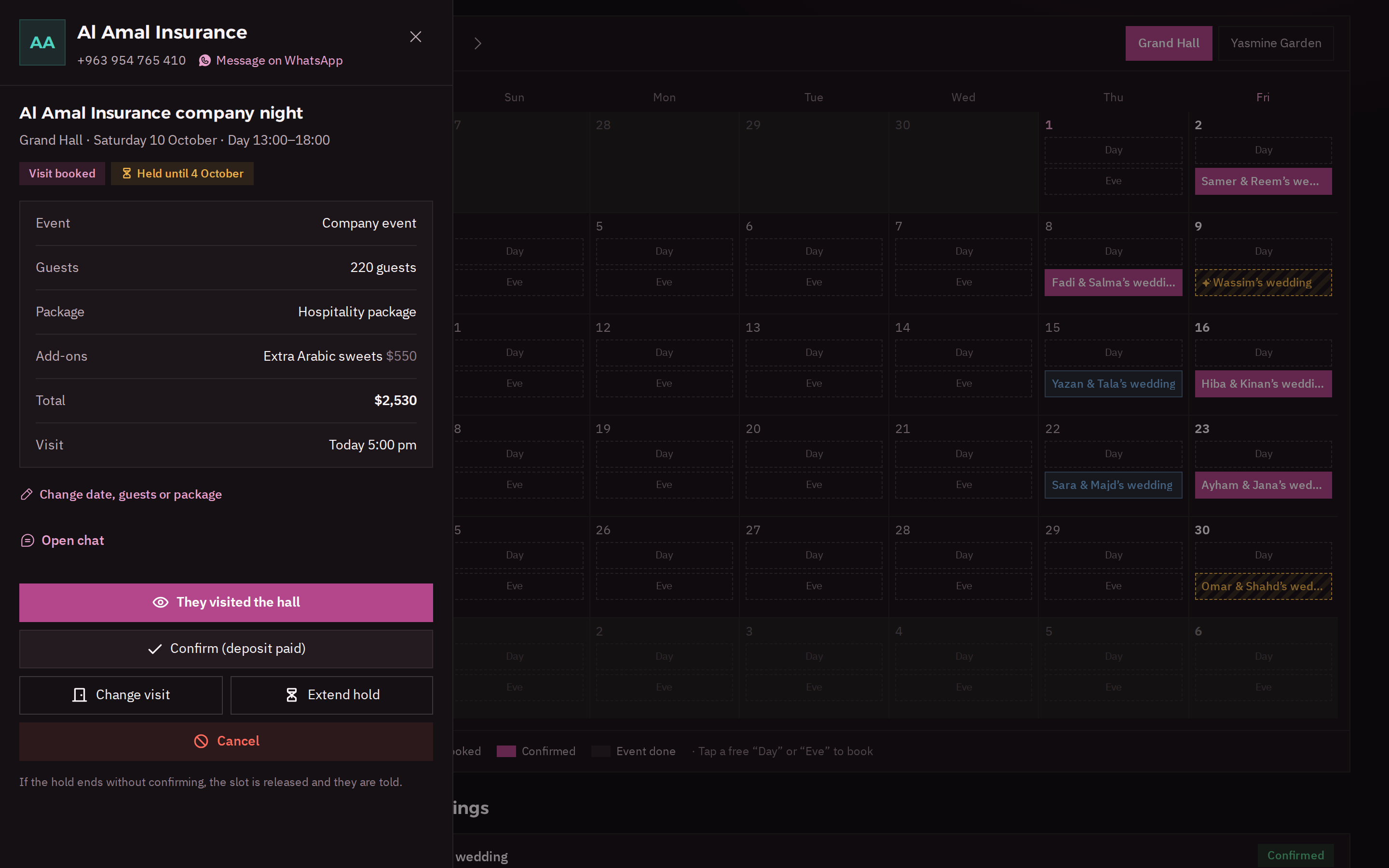Book the Eve slot on Monday 12
This screenshot has width=1389, height=868.
664,383
